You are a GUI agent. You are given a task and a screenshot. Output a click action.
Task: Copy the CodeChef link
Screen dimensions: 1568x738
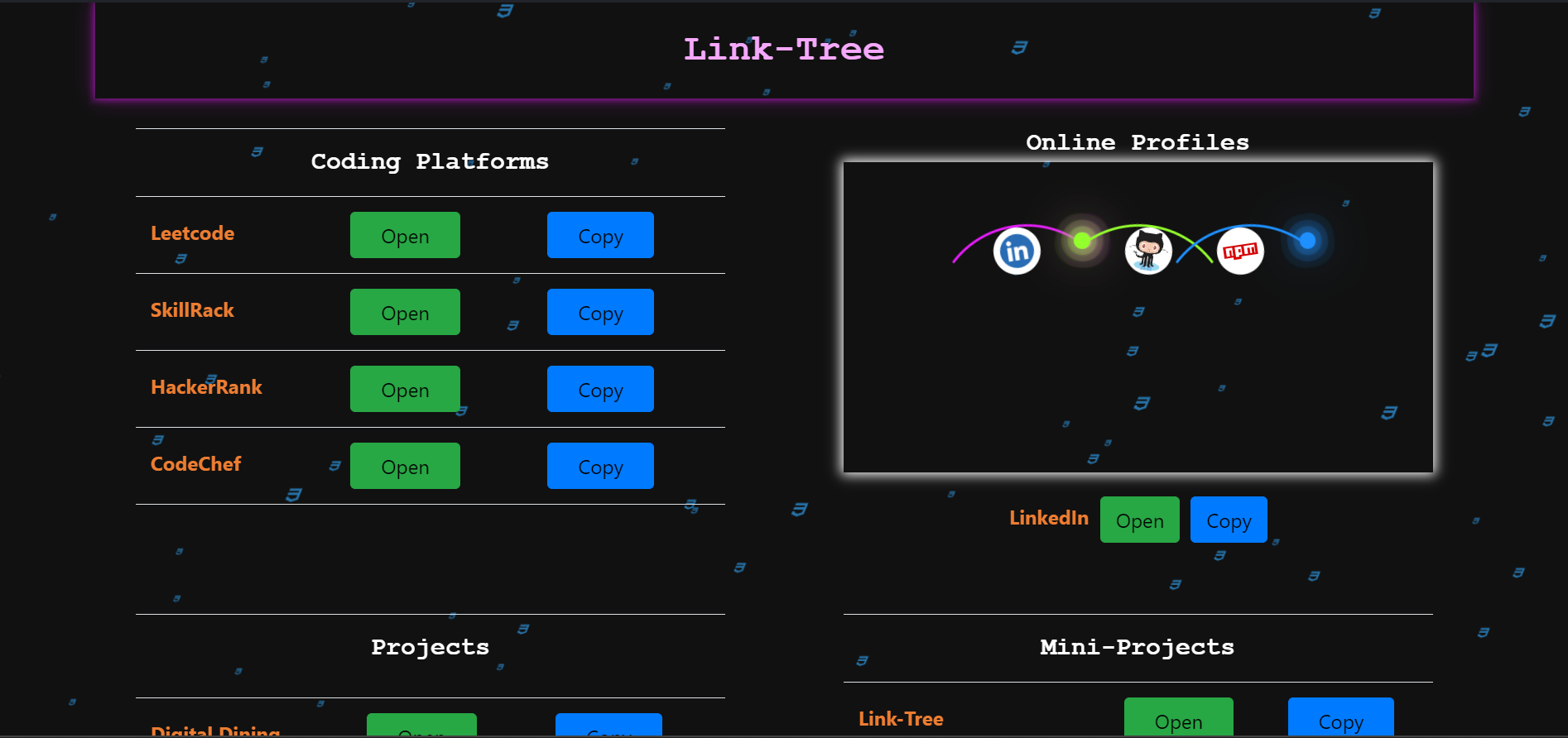click(600, 466)
